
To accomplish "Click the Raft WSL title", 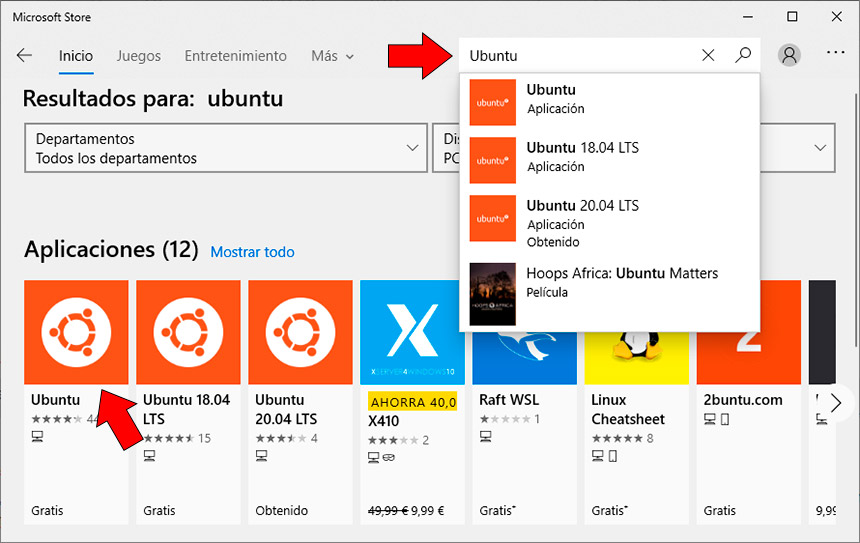I will point(509,400).
